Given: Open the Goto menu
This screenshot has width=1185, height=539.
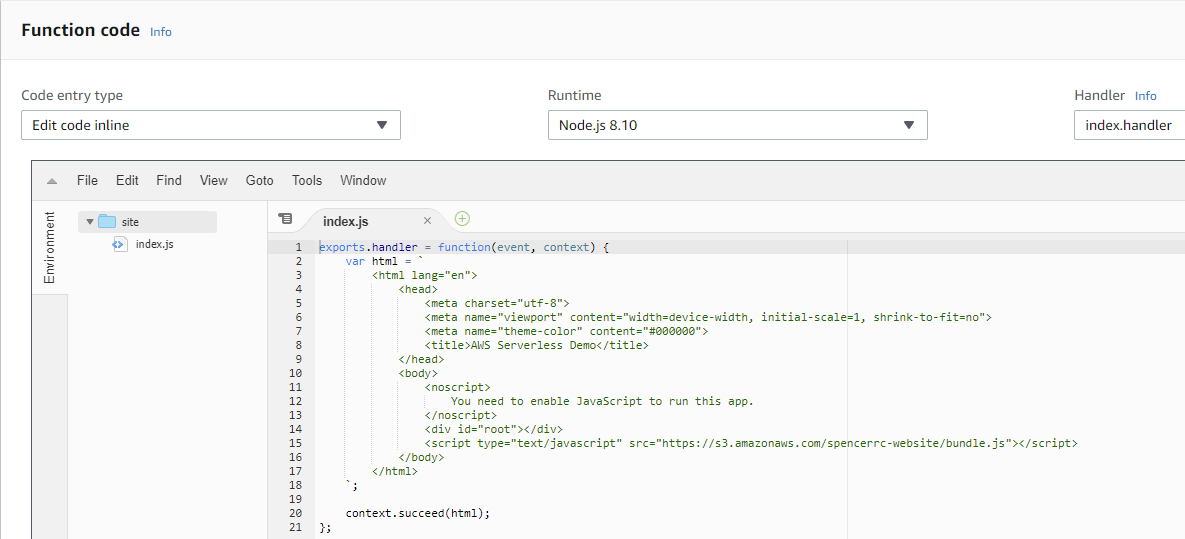Looking at the screenshot, I should 260,181.
